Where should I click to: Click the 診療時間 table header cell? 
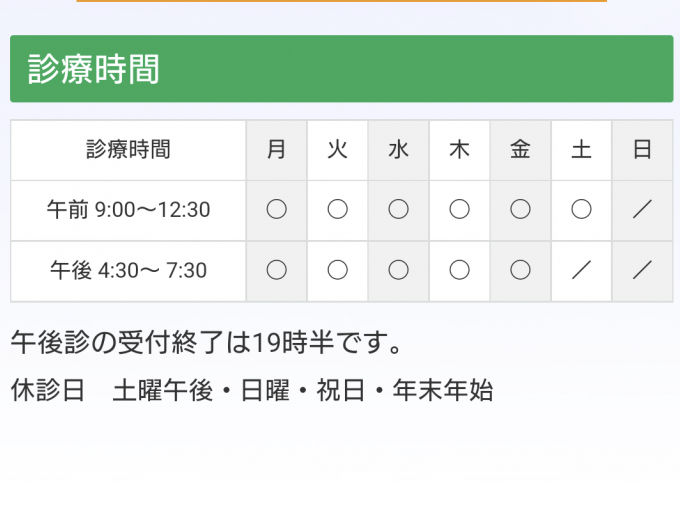(128, 150)
